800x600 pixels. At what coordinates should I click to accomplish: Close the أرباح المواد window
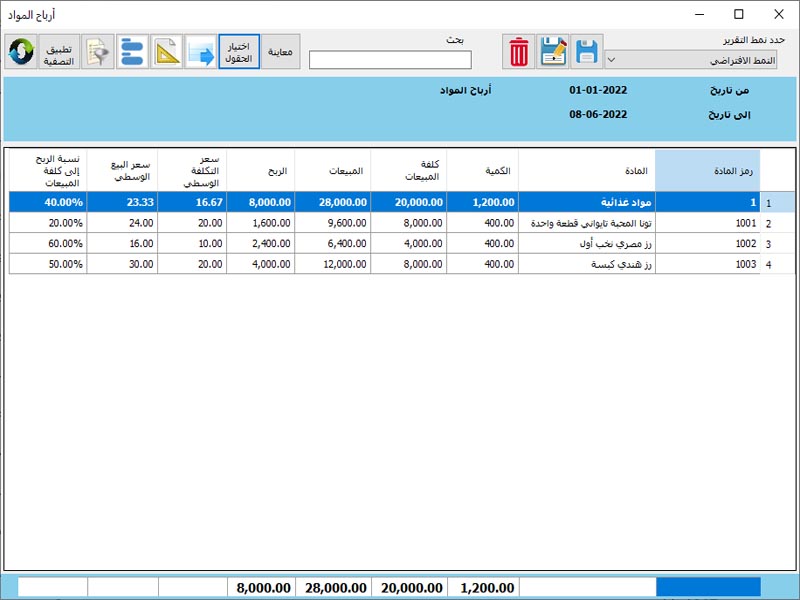[779, 14]
